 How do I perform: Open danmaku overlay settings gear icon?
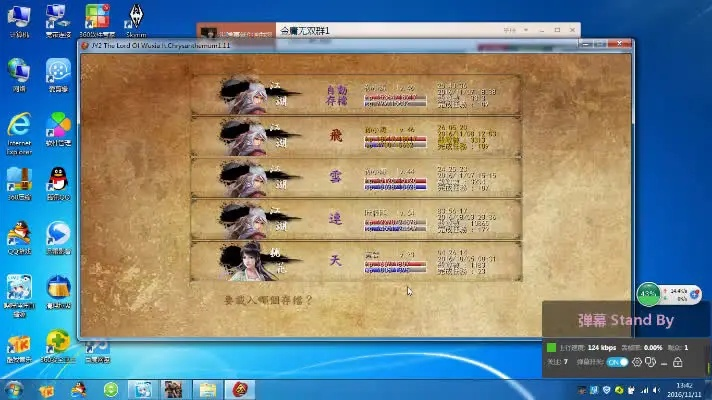pyautogui.click(x=637, y=361)
